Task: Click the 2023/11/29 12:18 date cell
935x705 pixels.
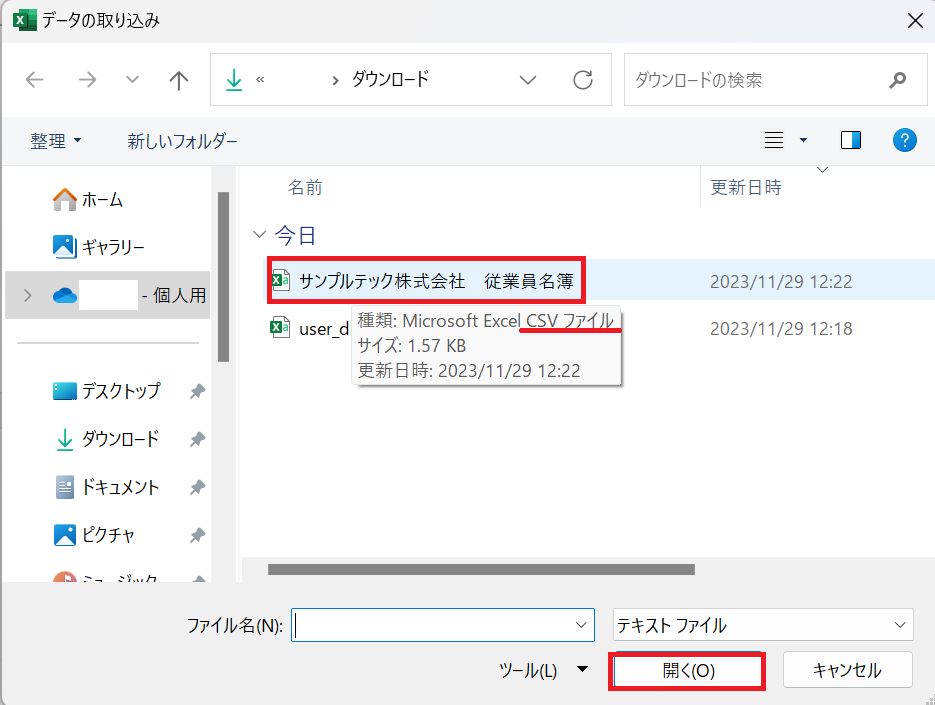Action: [781, 329]
